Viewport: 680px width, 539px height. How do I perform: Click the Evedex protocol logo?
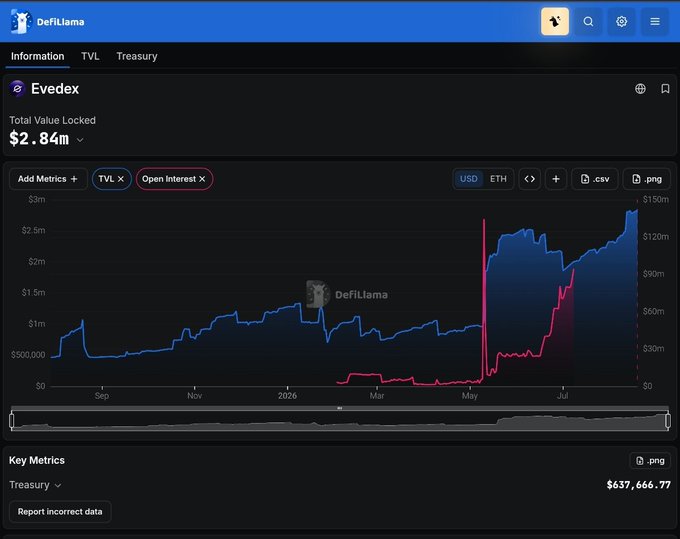tap(17, 89)
